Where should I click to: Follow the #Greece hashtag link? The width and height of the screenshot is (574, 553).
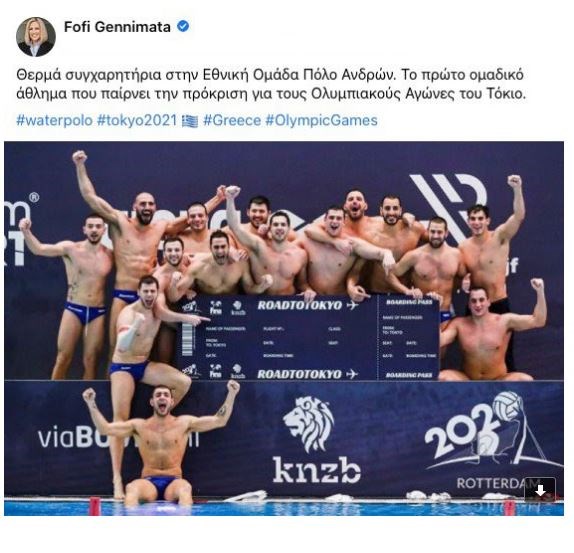click(232, 120)
